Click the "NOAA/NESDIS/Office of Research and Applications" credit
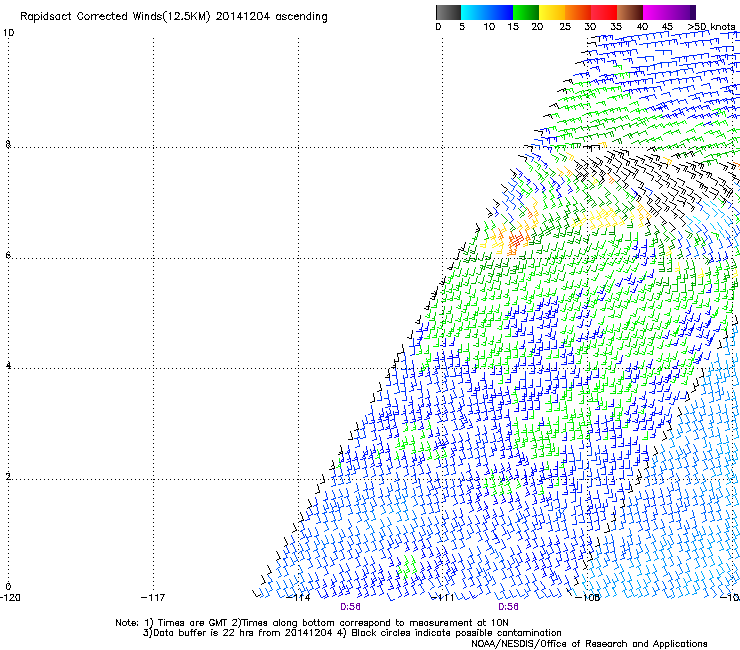 (x=589, y=644)
